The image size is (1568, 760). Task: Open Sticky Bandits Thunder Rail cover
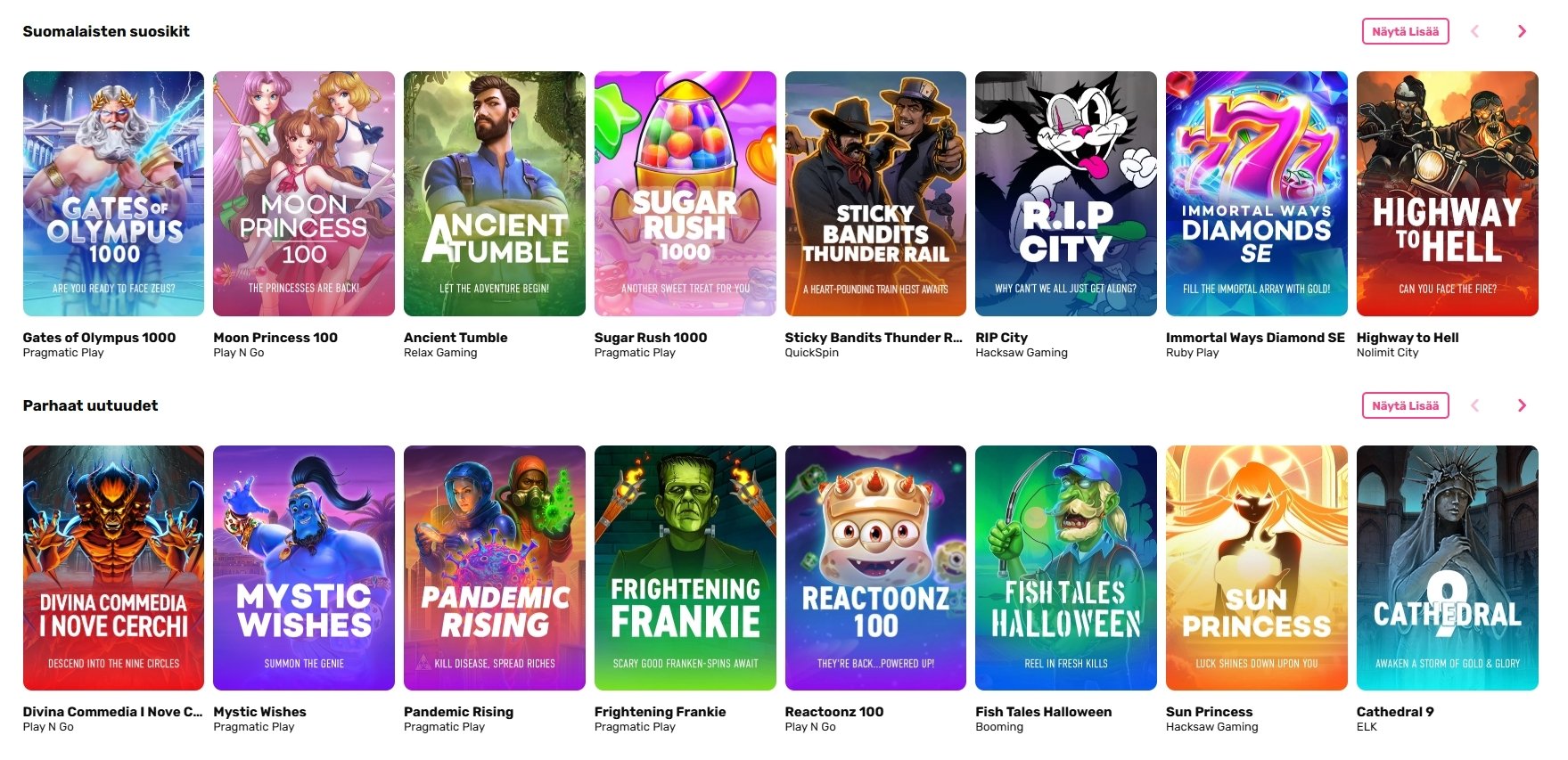875,193
